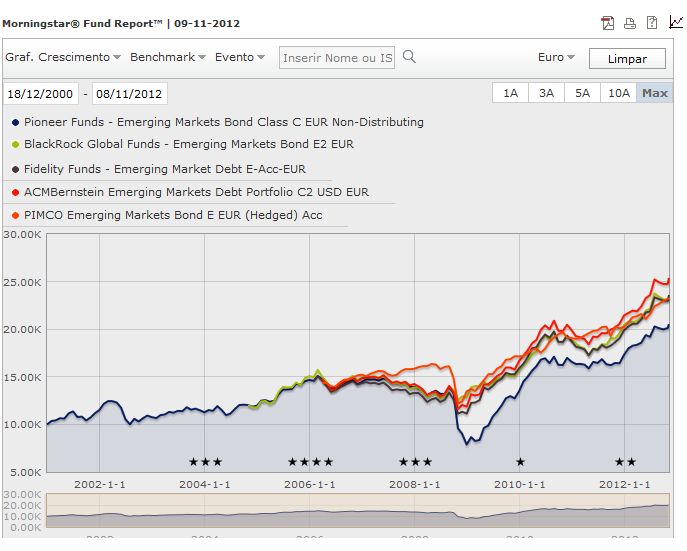Expand the Benchmark dropdown
Screen dimensions: 687x551
tap(168, 57)
